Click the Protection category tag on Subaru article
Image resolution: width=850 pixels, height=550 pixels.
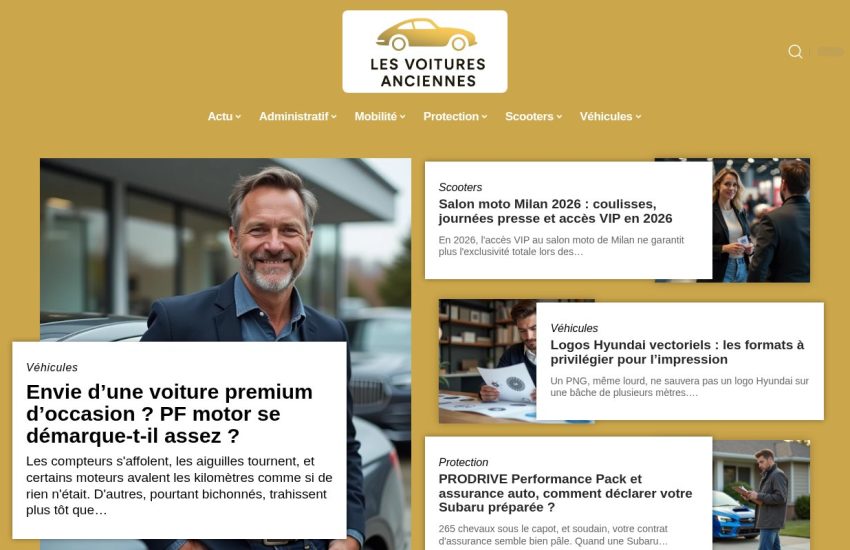[x=463, y=462]
